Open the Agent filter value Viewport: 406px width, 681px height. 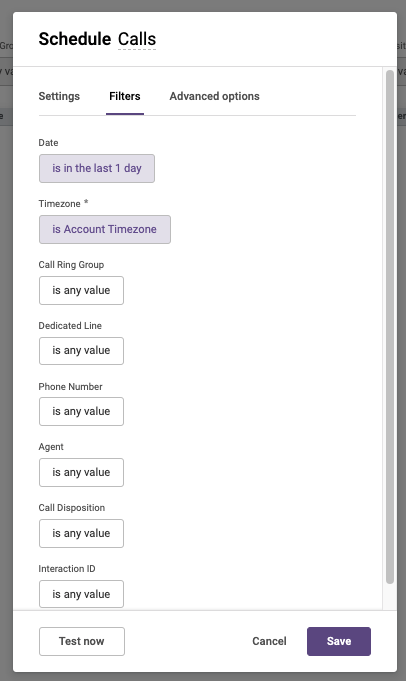[x=81, y=473]
